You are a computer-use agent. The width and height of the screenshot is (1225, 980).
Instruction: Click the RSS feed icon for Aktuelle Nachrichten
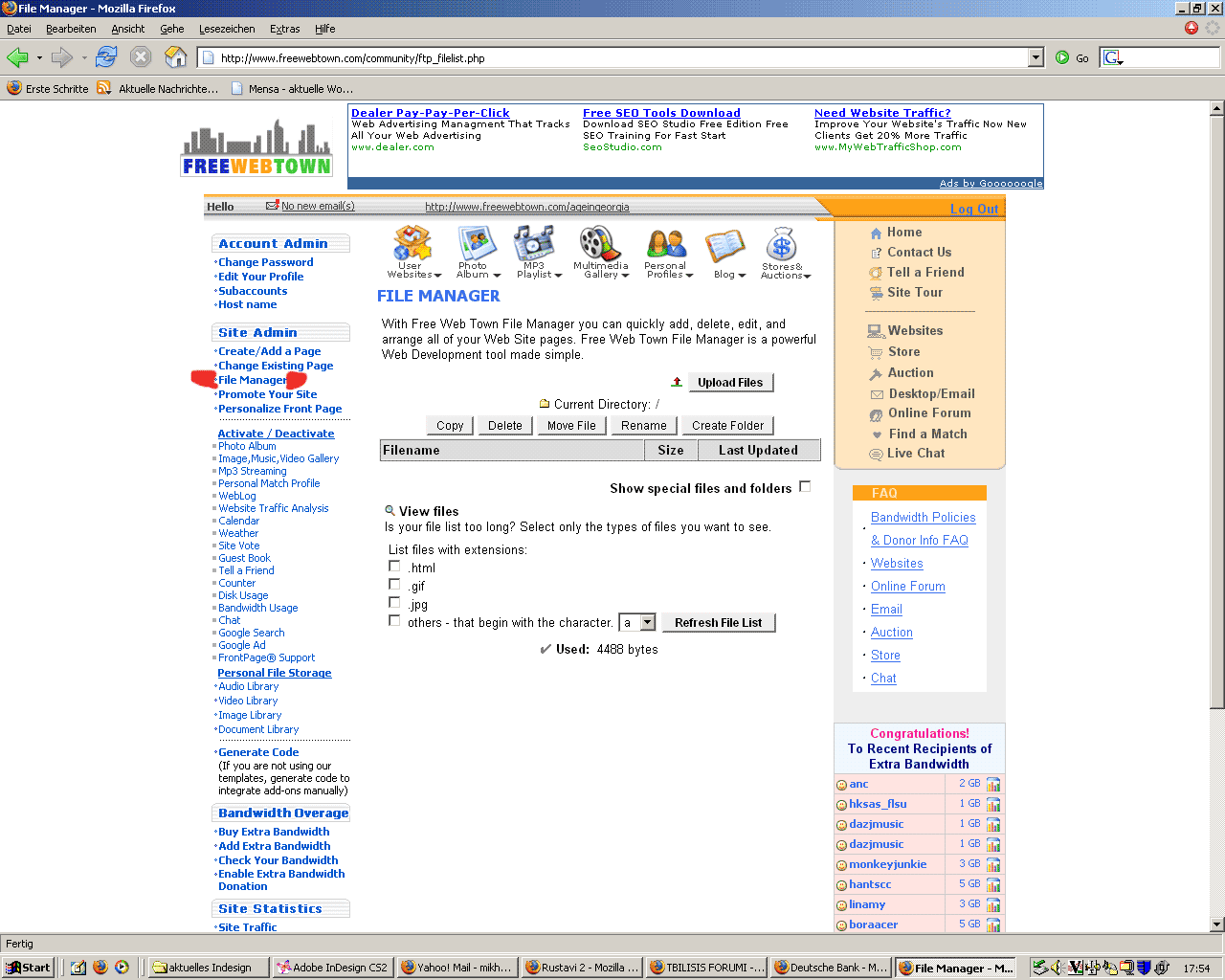104,88
